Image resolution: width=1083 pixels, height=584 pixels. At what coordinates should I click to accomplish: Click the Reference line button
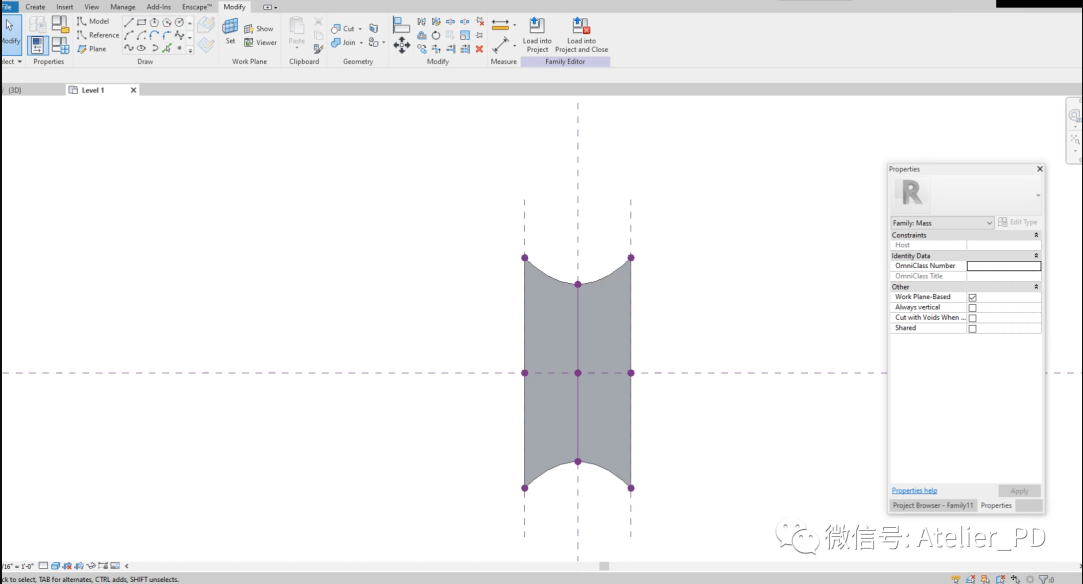click(97, 35)
